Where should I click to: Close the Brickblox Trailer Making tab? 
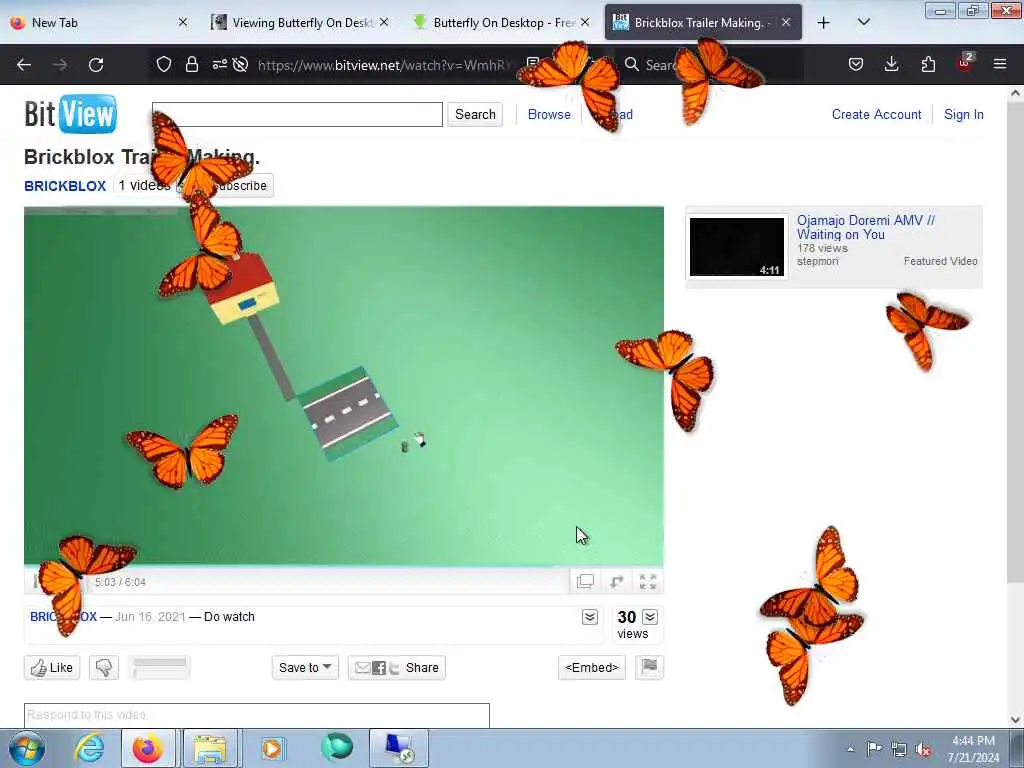786,22
